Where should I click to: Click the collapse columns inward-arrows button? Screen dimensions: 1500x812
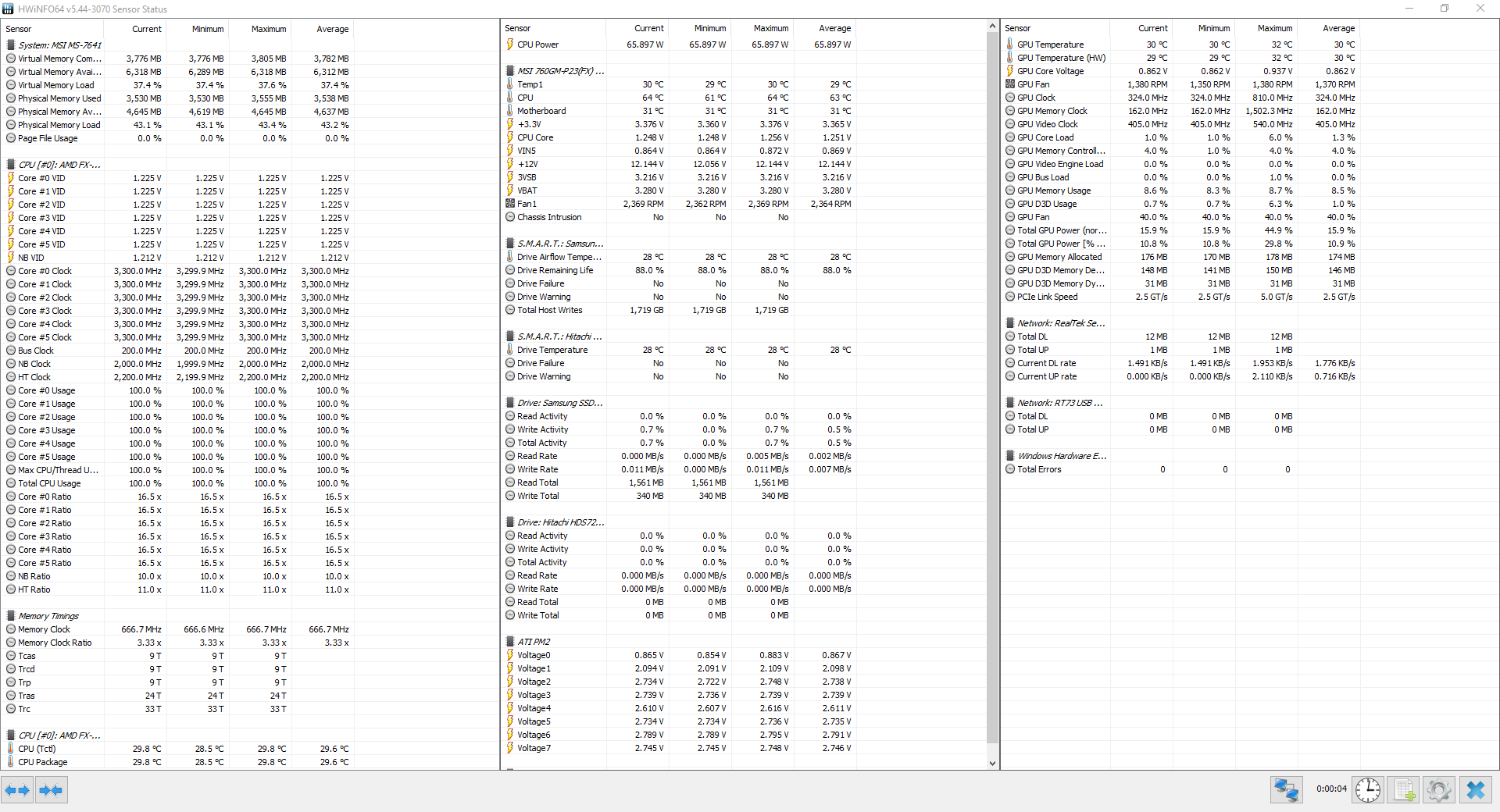51,790
